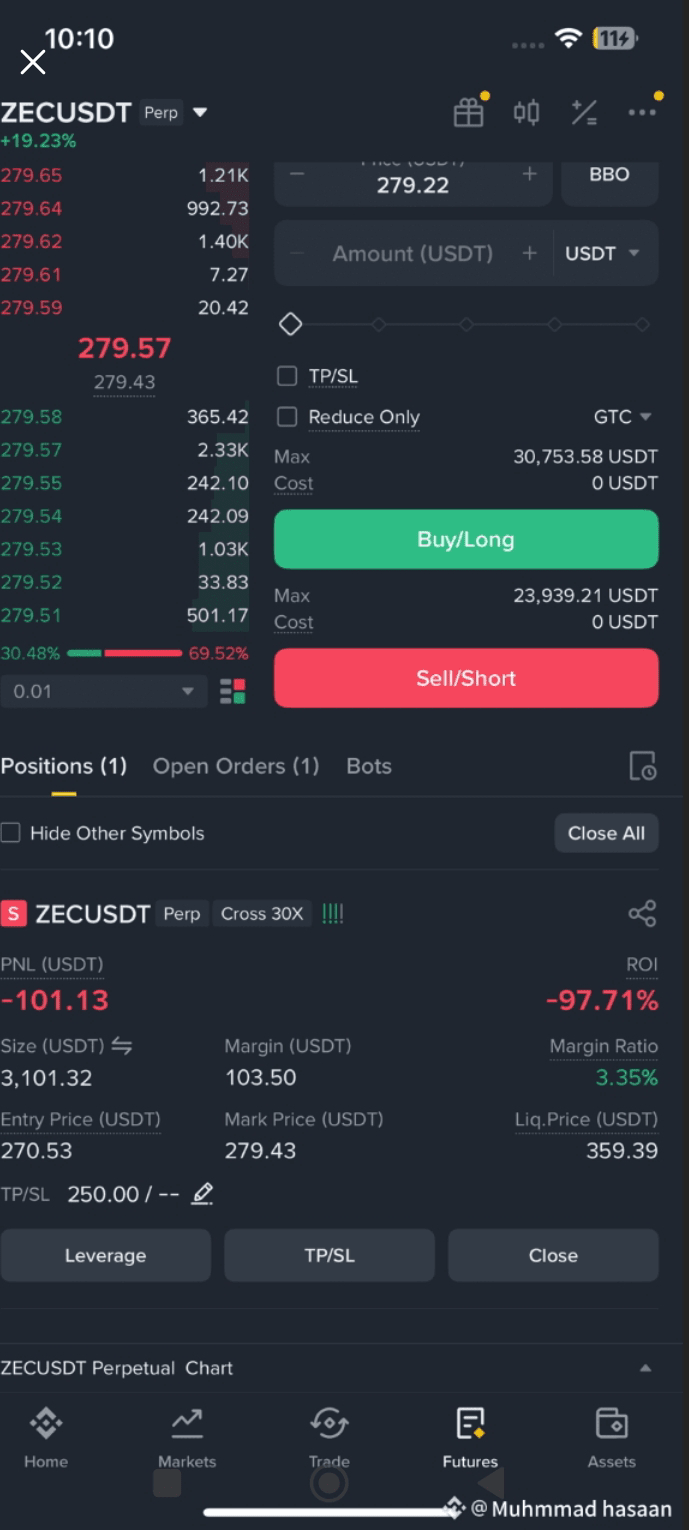The height and width of the screenshot is (1530, 689).
Task: Open the candlestick chart icon
Action: [x=527, y=113]
